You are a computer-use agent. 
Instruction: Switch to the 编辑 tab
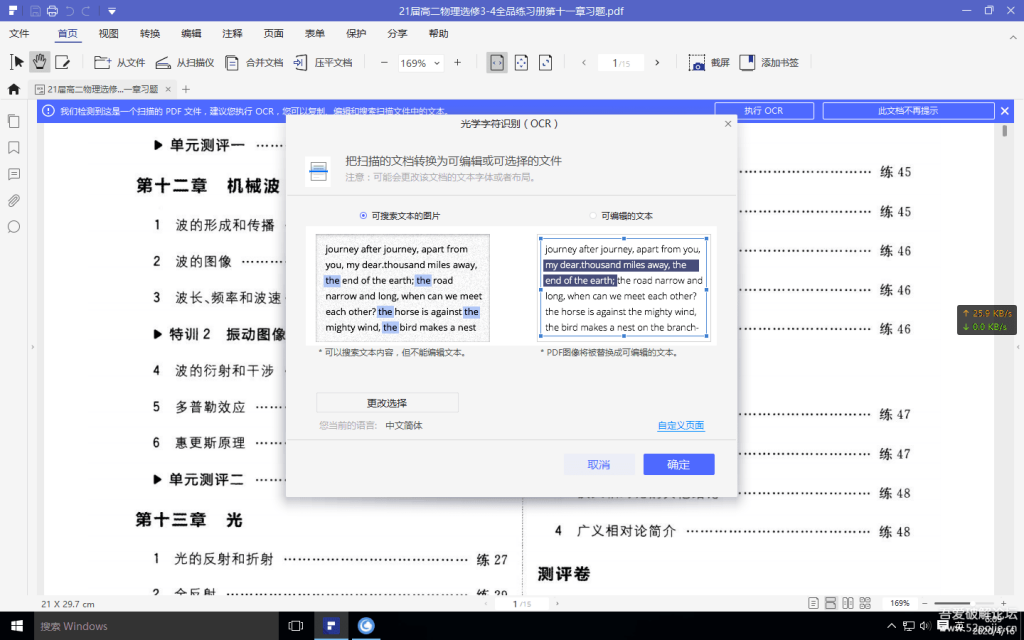click(x=191, y=33)
